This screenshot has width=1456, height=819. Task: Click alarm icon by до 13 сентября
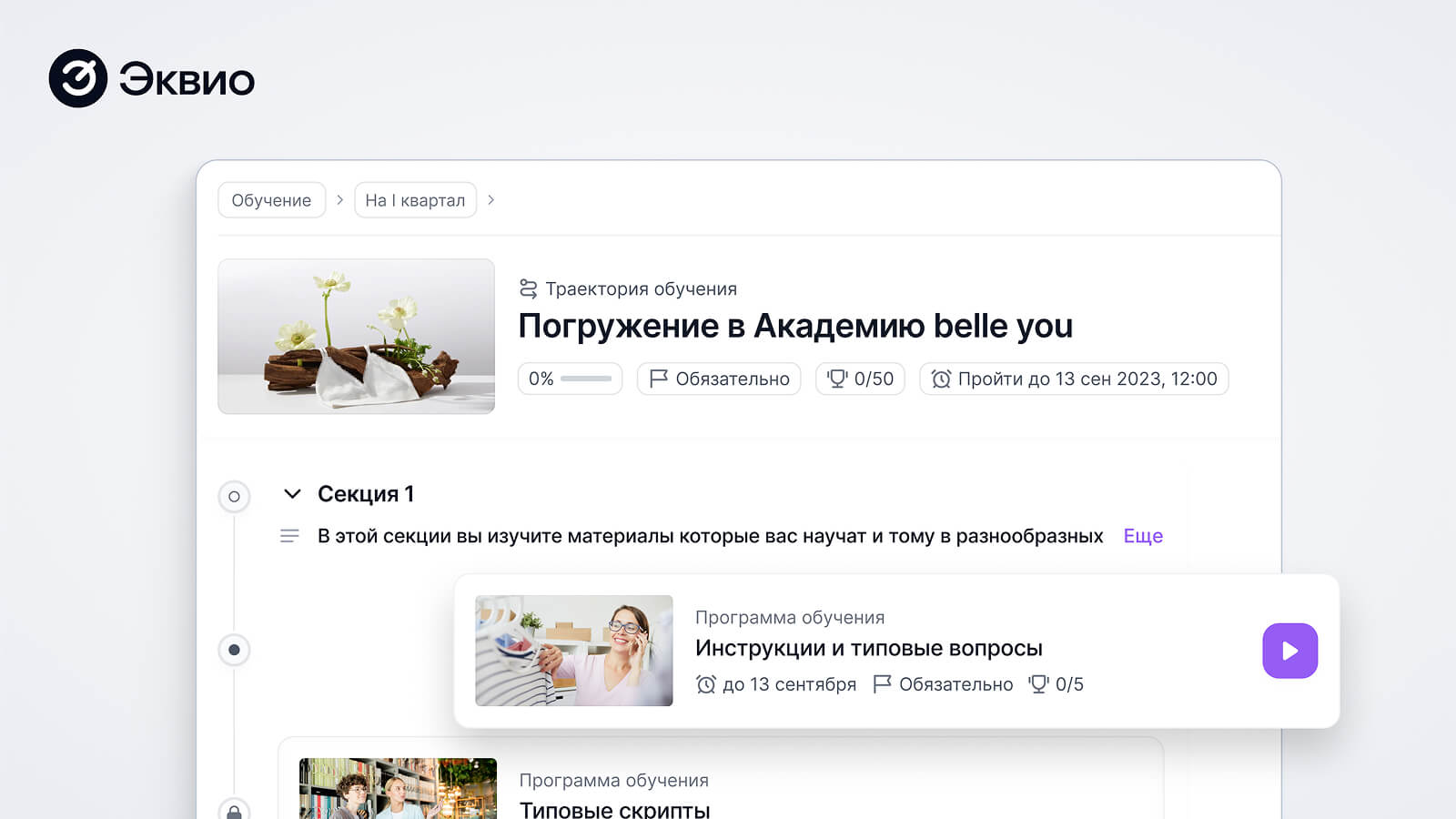[x=706, y=684]
